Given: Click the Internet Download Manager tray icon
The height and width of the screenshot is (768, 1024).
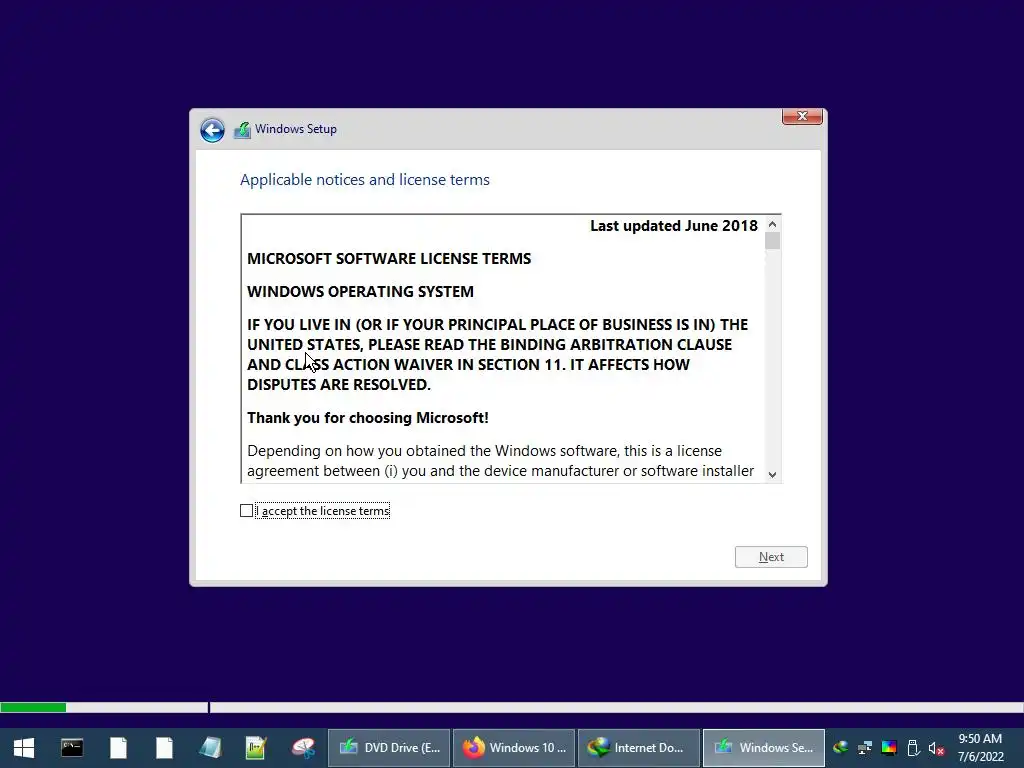Looking at the screenshot, I should [840, 748].
